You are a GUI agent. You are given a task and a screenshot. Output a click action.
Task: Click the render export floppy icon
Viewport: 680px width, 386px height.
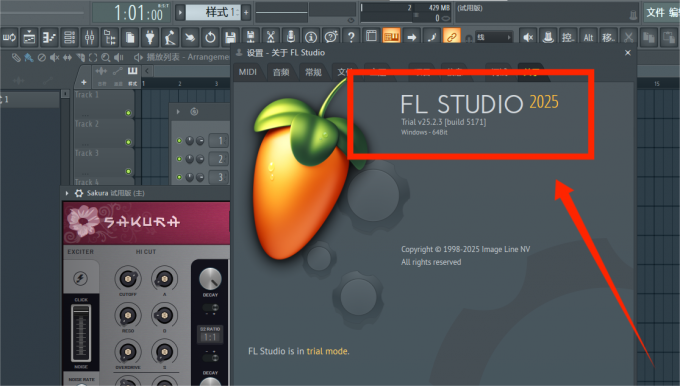click(x=250, y=37)
